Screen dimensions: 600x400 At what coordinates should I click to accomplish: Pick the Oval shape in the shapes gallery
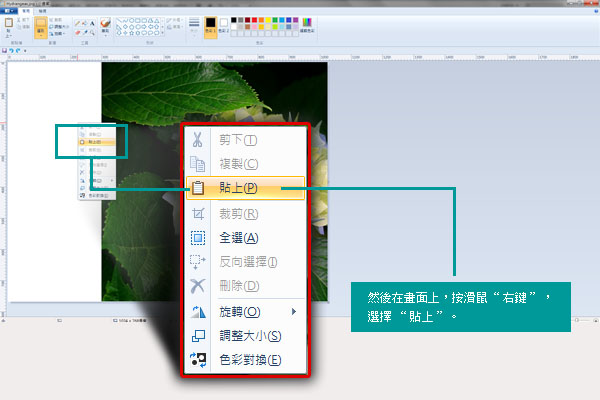(x=131, y=20)
